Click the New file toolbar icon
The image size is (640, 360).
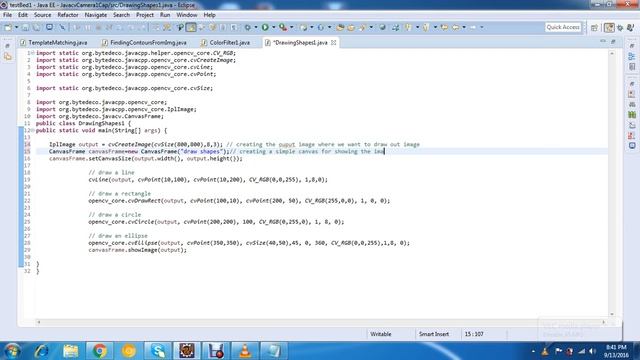[x=8, y=27]
